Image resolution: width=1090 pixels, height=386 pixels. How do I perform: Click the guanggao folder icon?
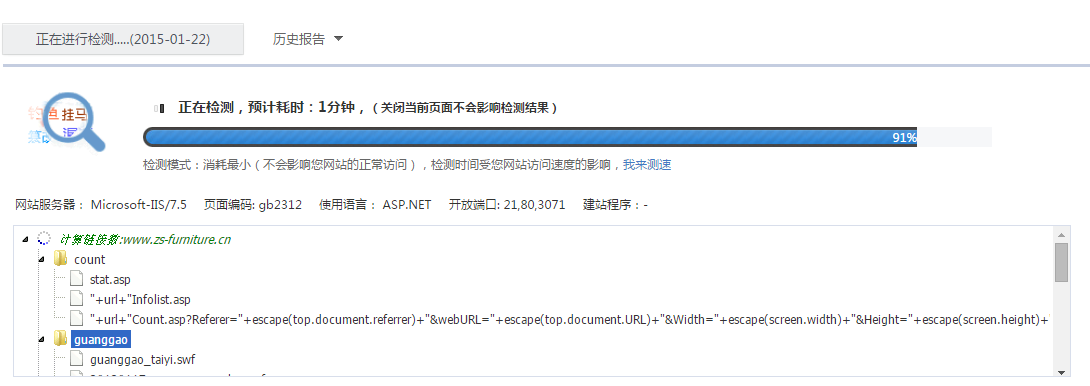pyautogui.click(x=61, y=339)
